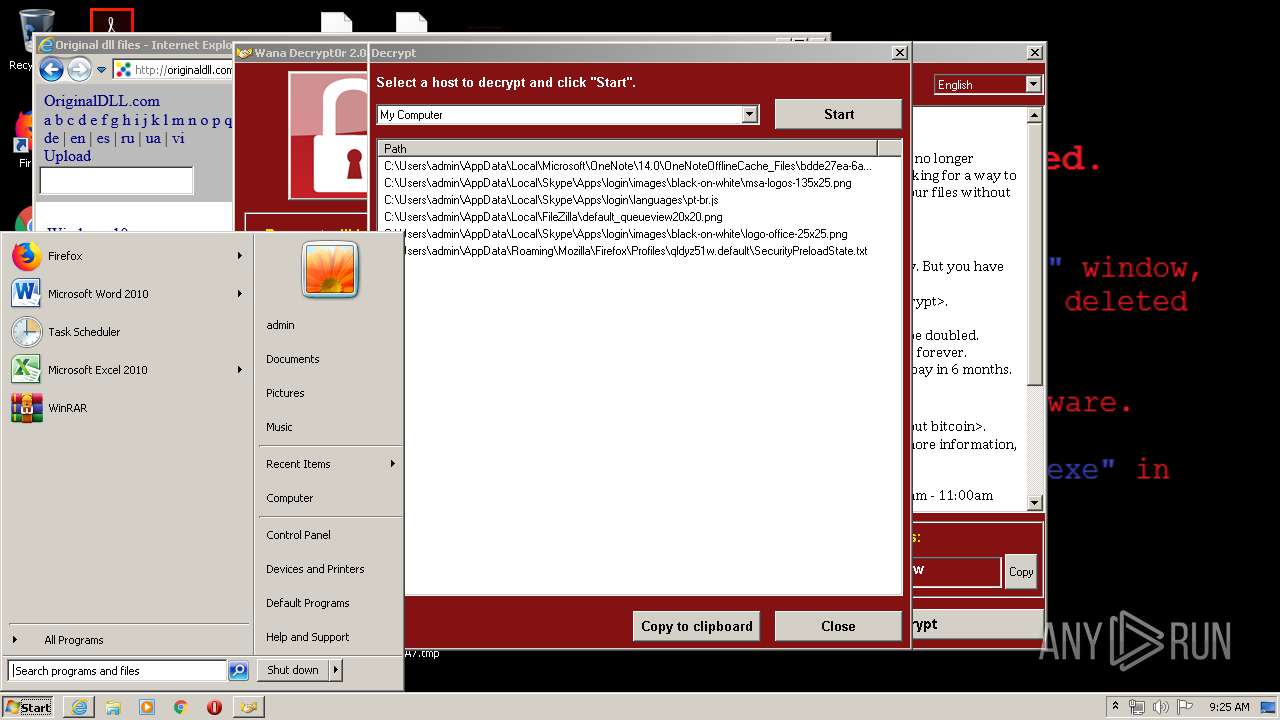Click the Internet Explorer address bar
1280x720 pixels.
(x=173, y=70)
